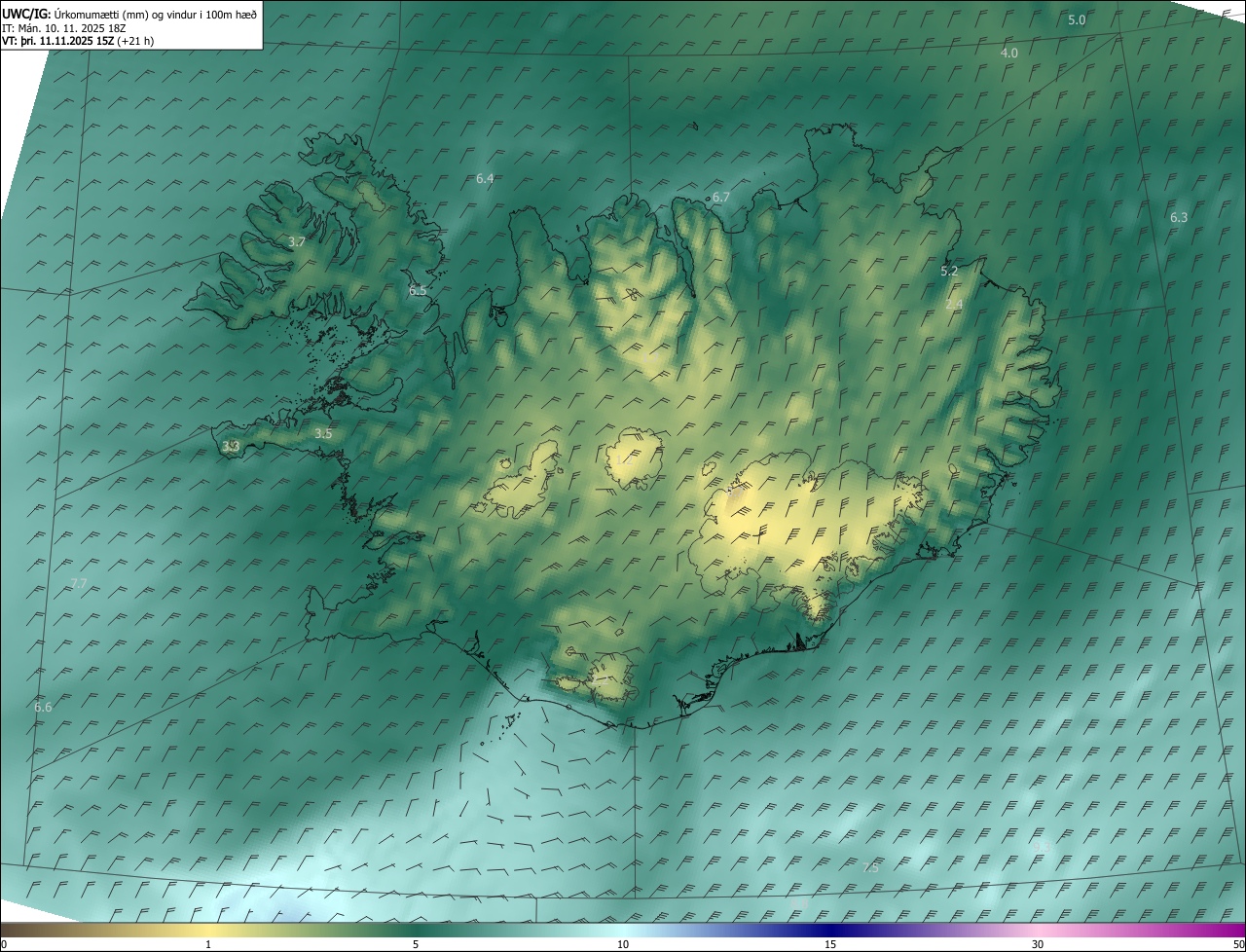The height and width of the screenshot is (952, 1246).
Task: Click the 4.0 value label at top
Action: 1009,53
